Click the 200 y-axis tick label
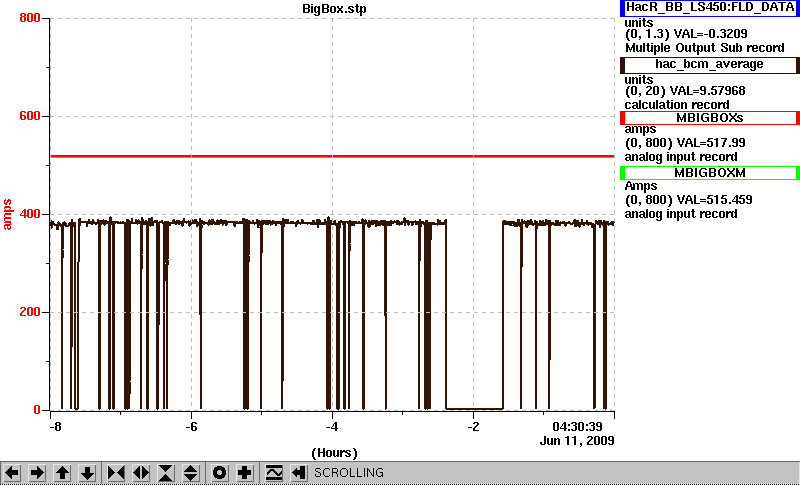The image size is (800, 485). pos(30,312)
